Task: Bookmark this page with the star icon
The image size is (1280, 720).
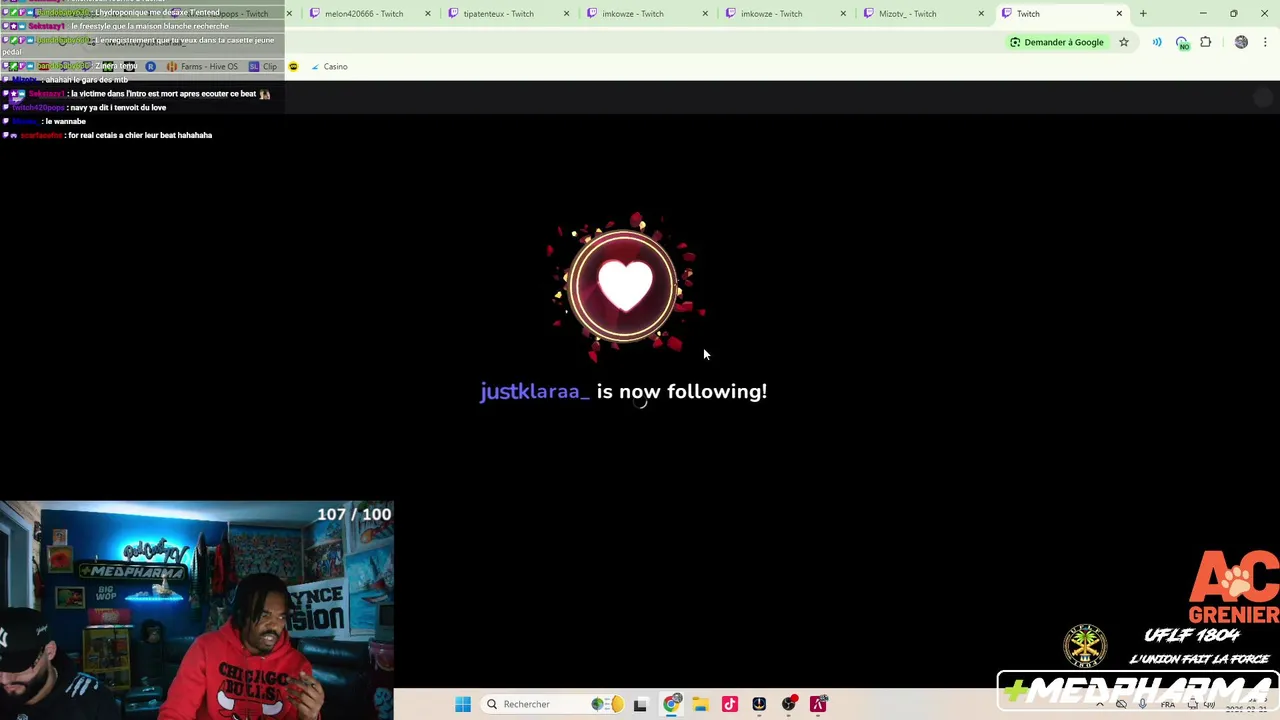Action: 1124,42
